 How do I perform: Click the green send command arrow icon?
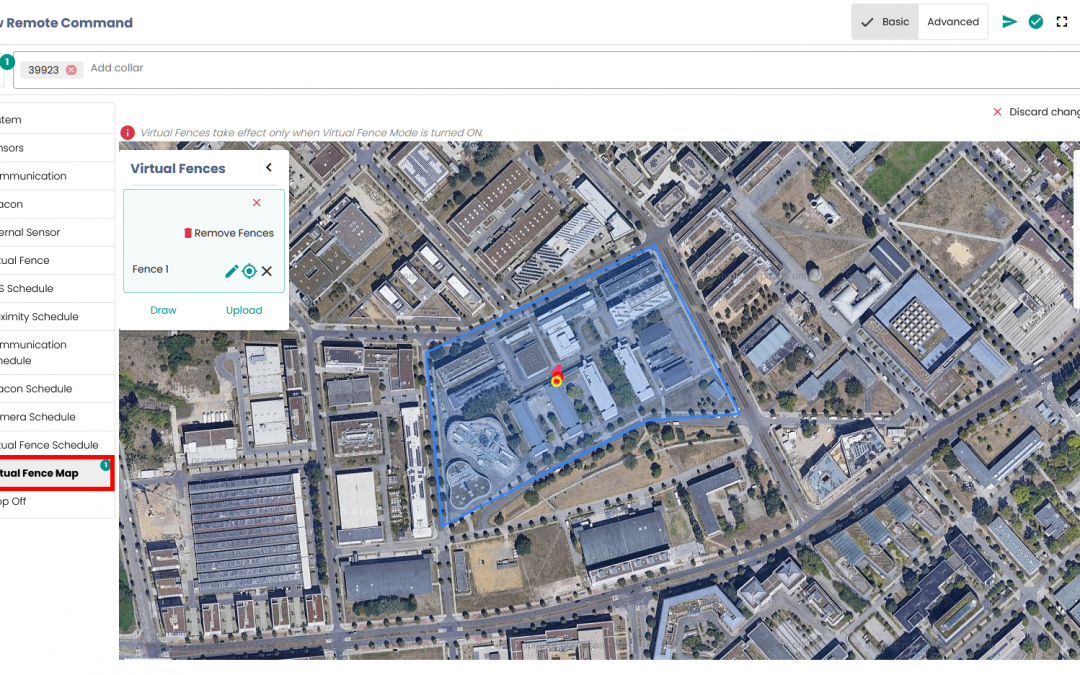[x=1010, y=22]
